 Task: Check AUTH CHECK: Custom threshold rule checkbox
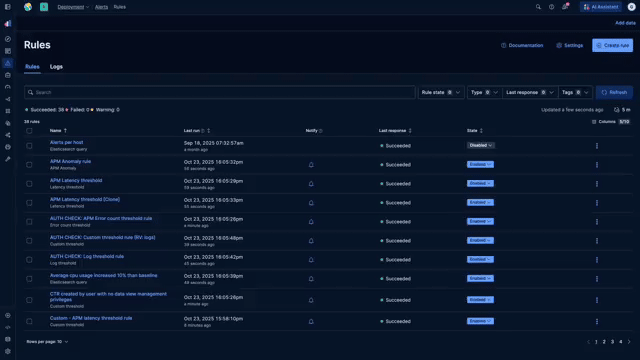[x=29, y=241]
